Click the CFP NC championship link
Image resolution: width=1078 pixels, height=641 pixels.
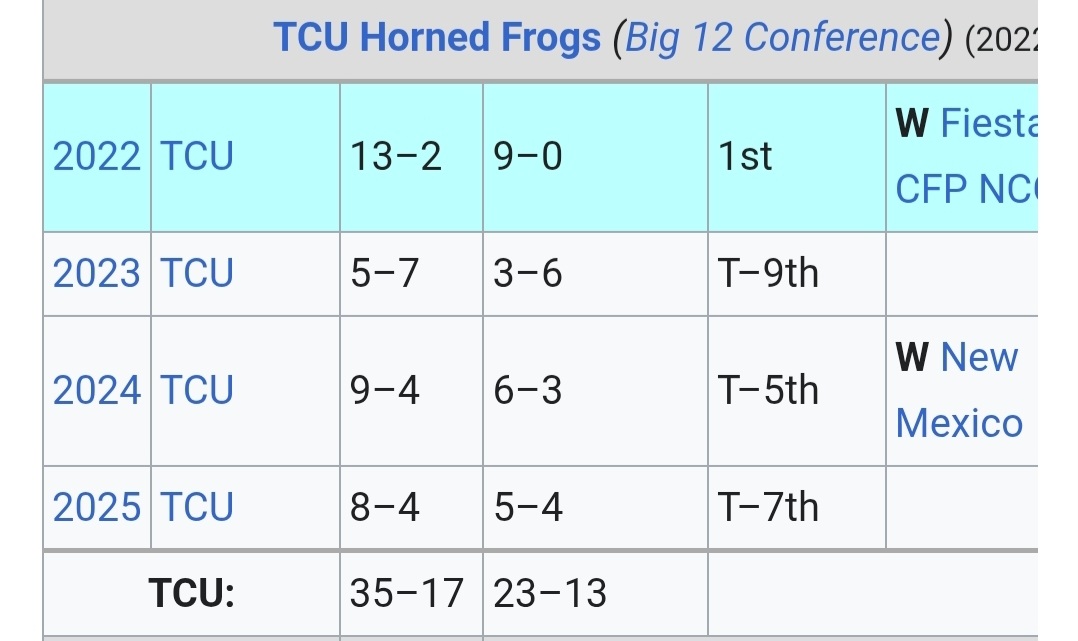click(x=966, y=189)
